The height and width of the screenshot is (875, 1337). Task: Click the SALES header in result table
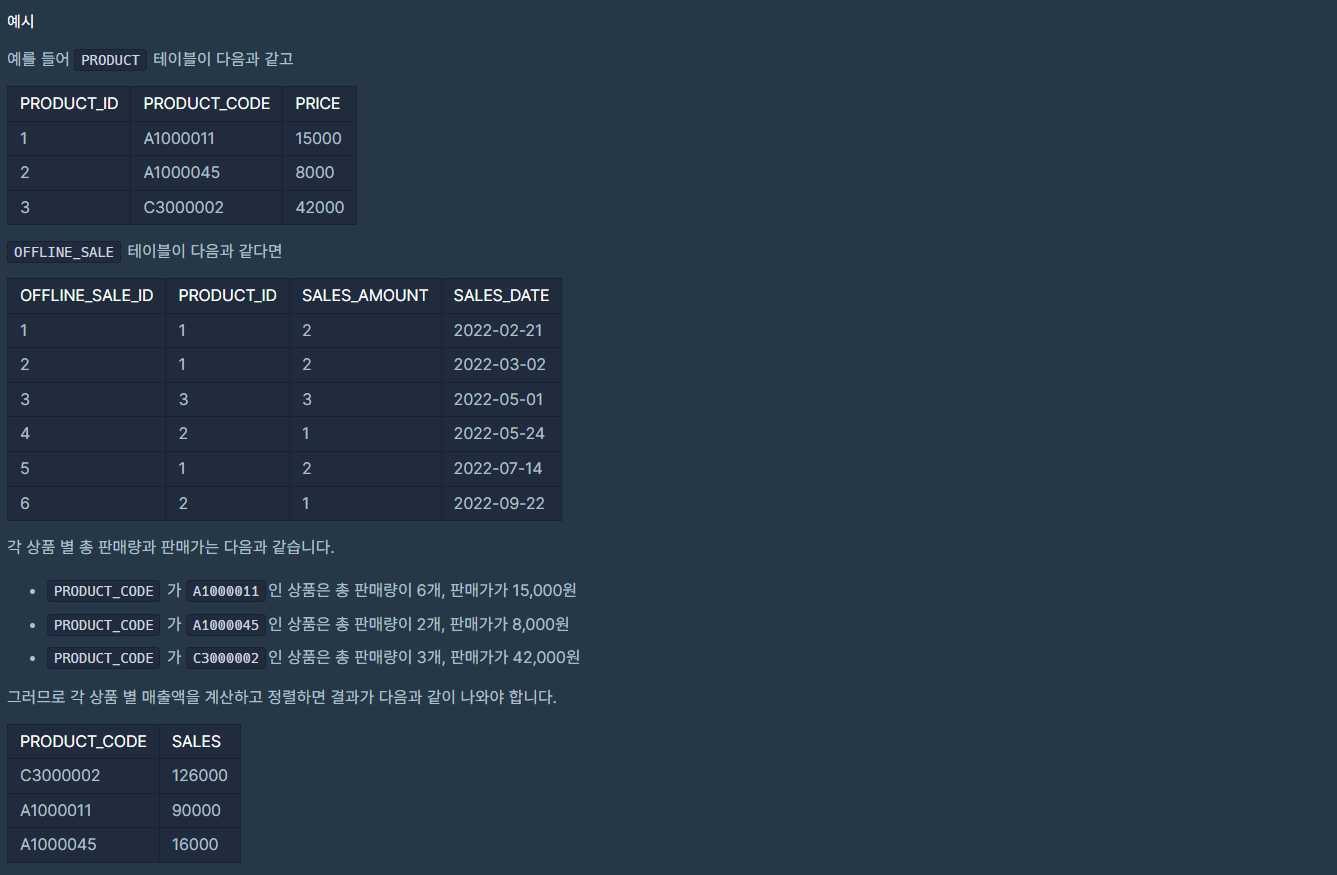point(196,742)
